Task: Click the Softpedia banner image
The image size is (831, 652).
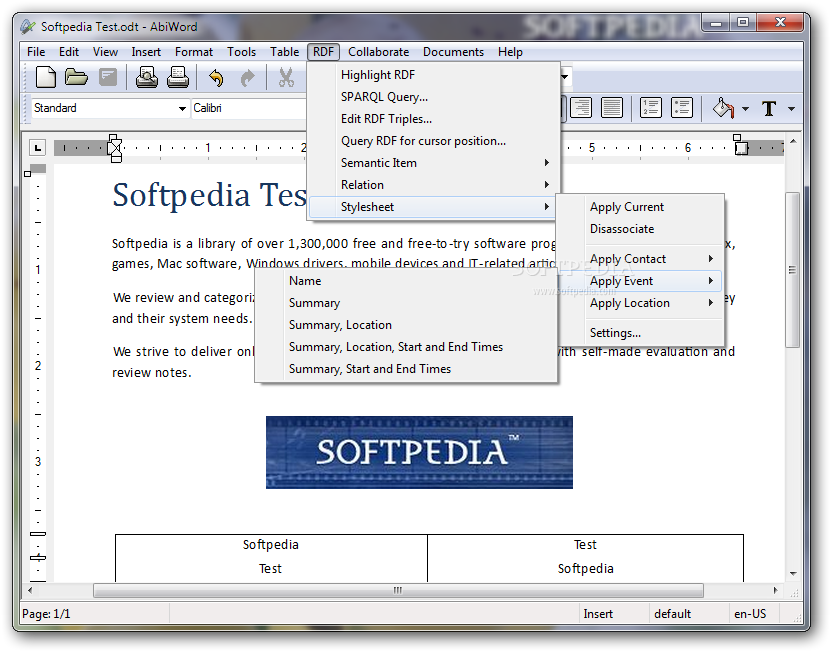Action: click(419, 452)
